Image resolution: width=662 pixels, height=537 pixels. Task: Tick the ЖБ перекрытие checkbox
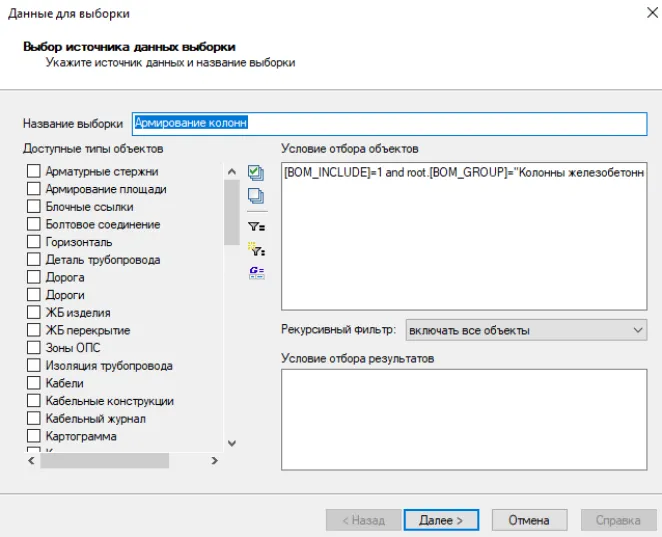[x=33, y=331]
